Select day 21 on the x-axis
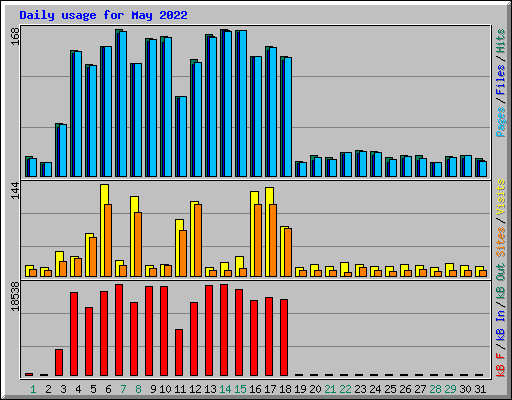The image size is (512, 400). coord(330,389)
